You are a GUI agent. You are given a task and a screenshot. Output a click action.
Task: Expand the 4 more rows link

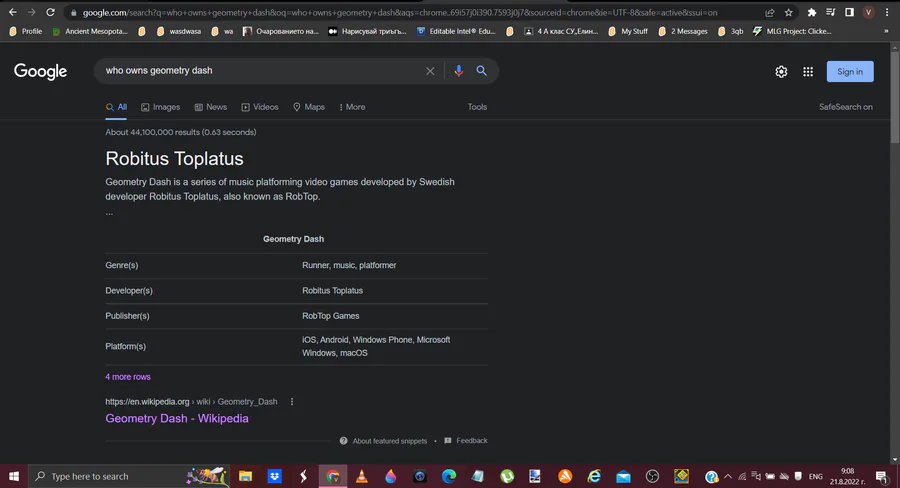[128, 377]
